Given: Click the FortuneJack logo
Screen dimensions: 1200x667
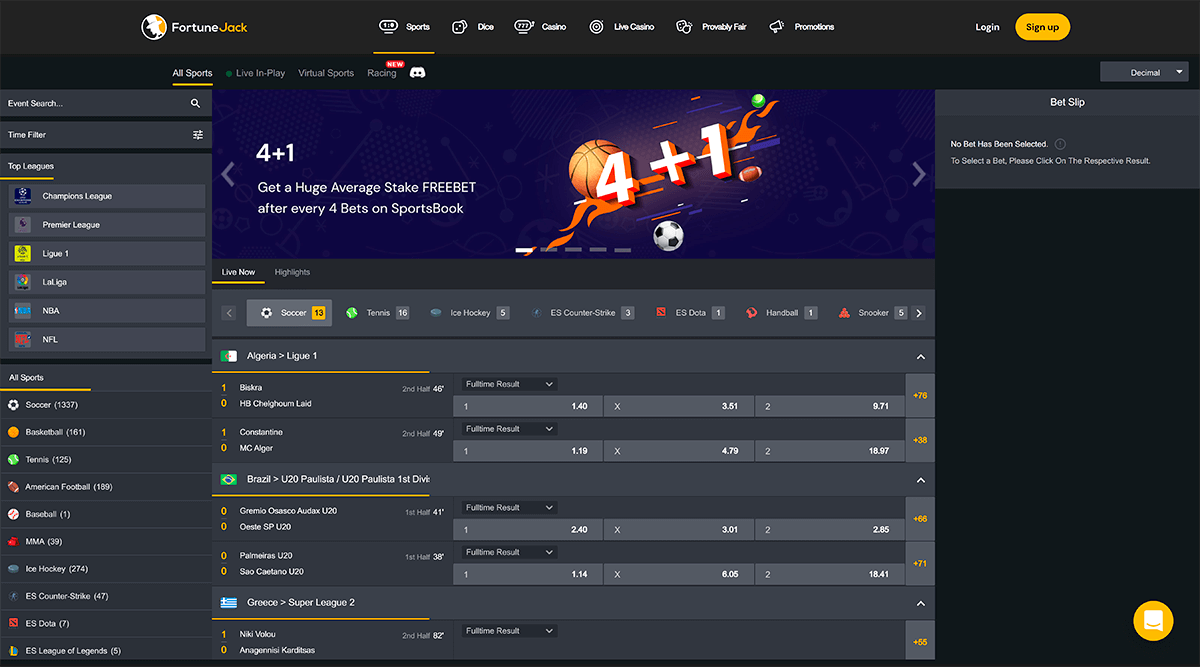Looking at the screenshot, I should click(x=194, y=27).
